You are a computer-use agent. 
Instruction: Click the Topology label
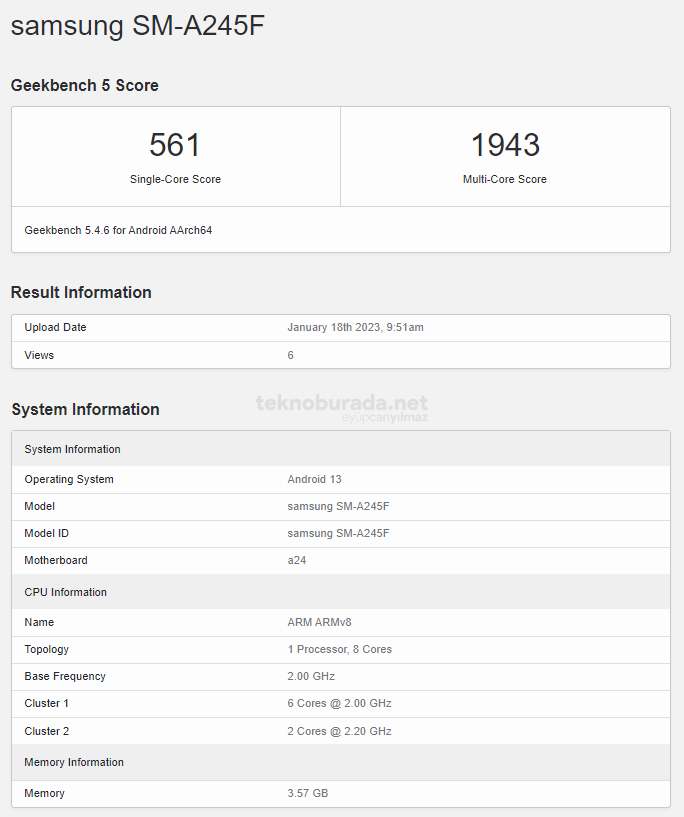pos(46,650)
